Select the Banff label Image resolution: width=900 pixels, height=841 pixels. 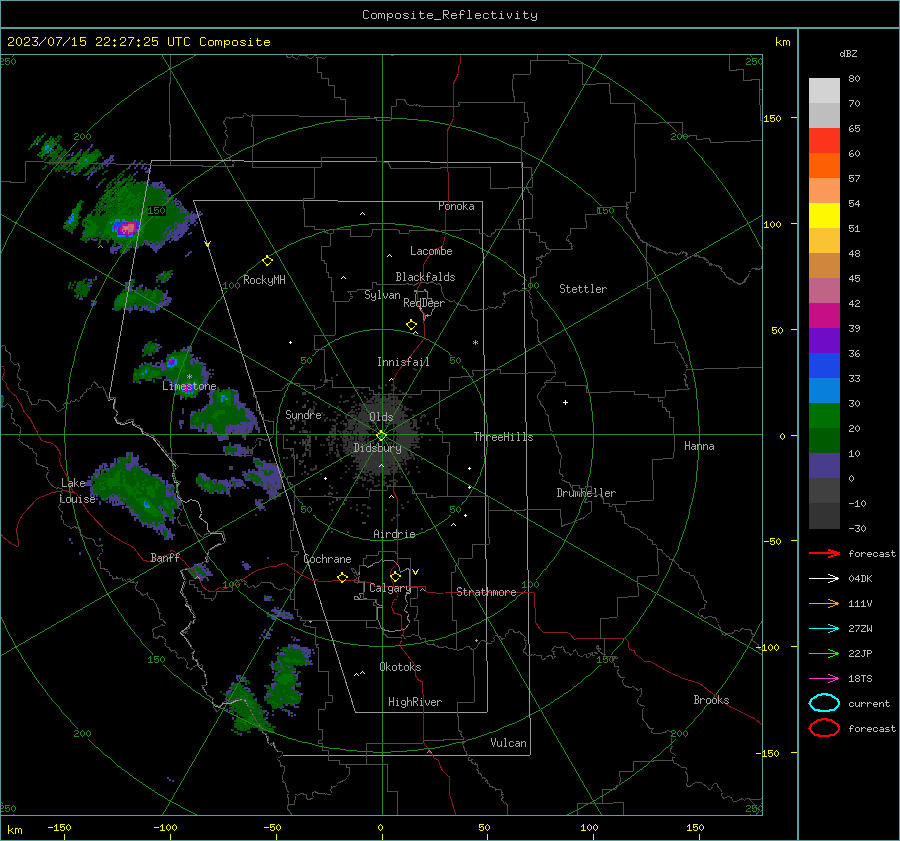point(165,557)
